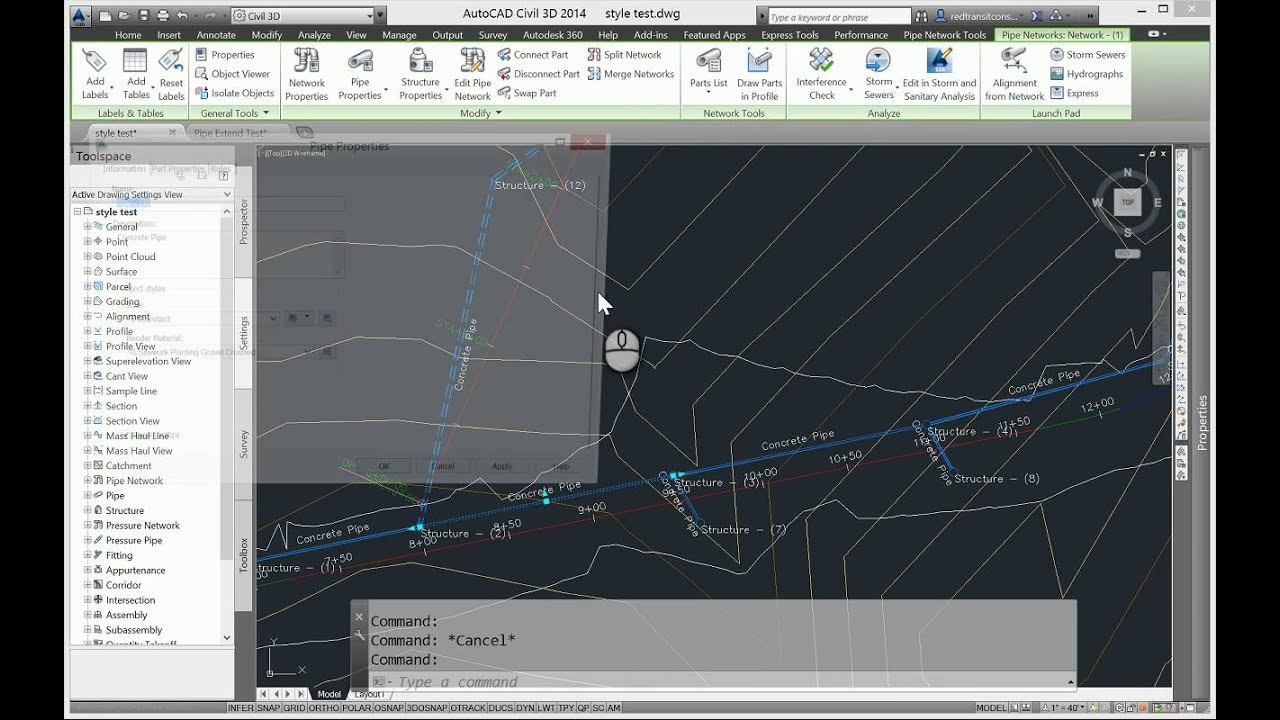Open Pipe Properties in ribbon
Image resolution: width=1280 pixels, height=720 pixels.
[x=360, y=73]
